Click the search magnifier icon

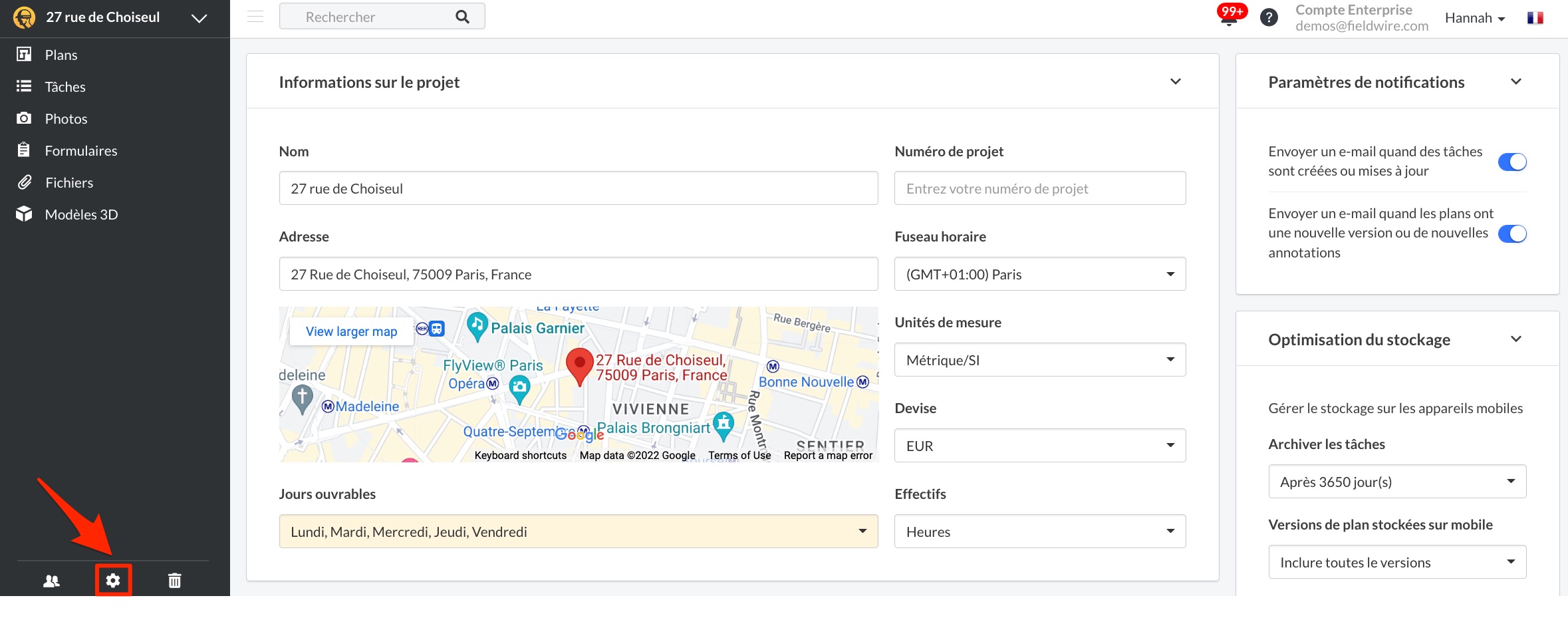coord(463,17)
